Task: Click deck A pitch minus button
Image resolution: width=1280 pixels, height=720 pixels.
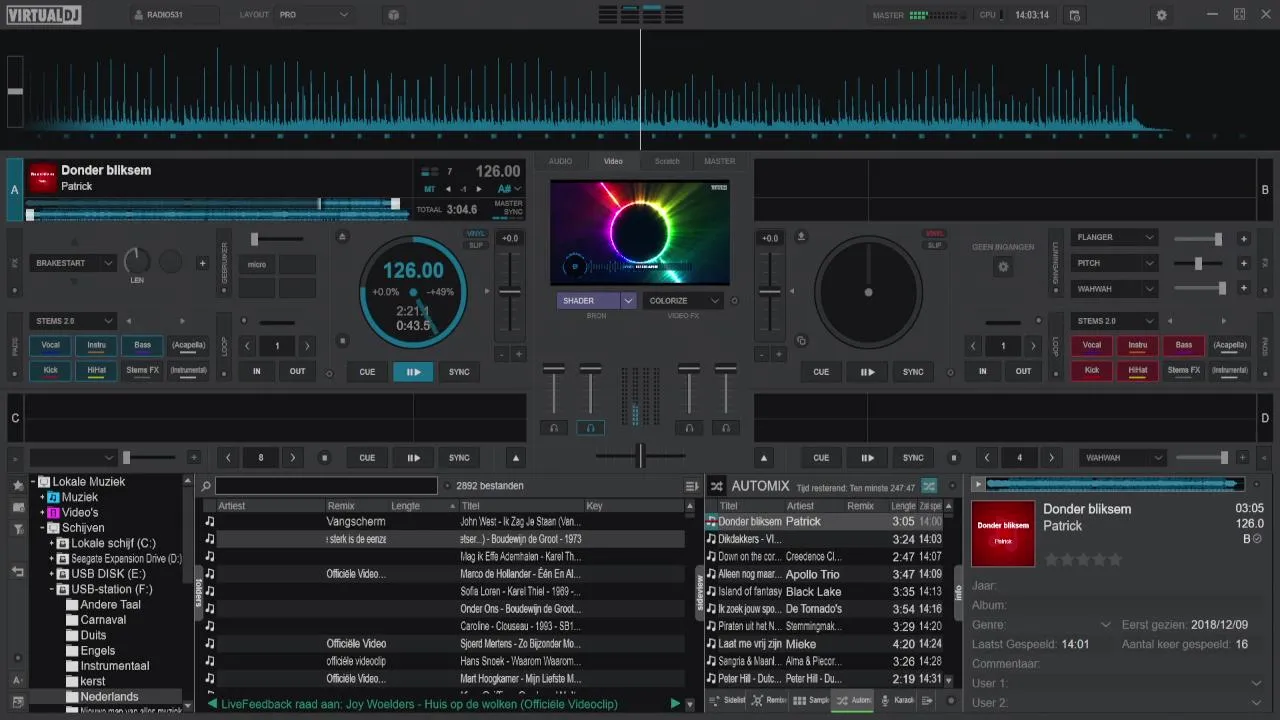Action: pos(500,354)
